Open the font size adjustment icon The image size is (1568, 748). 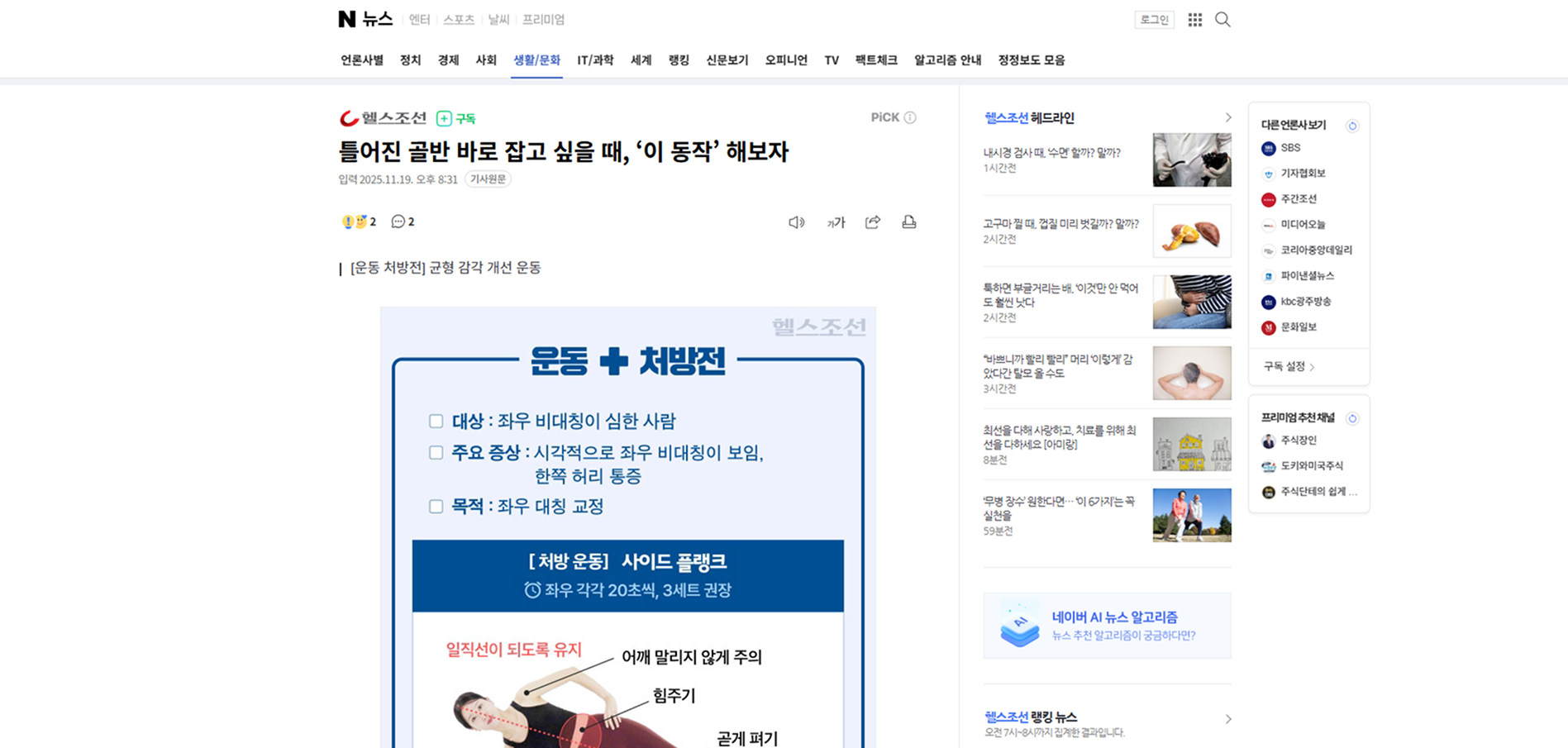pyautogui.click(x=836, y=222)
